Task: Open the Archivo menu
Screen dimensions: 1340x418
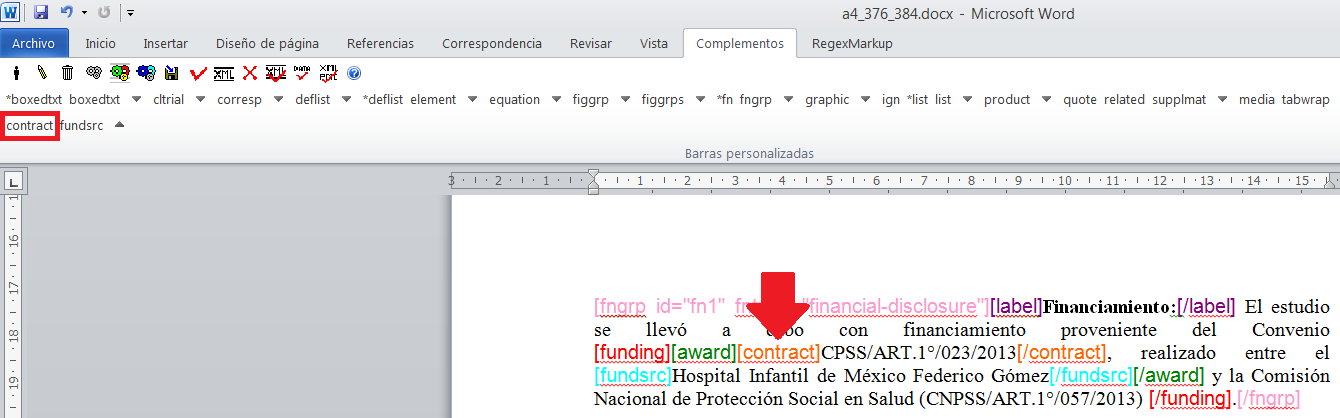Action: [x=35, y=44]
